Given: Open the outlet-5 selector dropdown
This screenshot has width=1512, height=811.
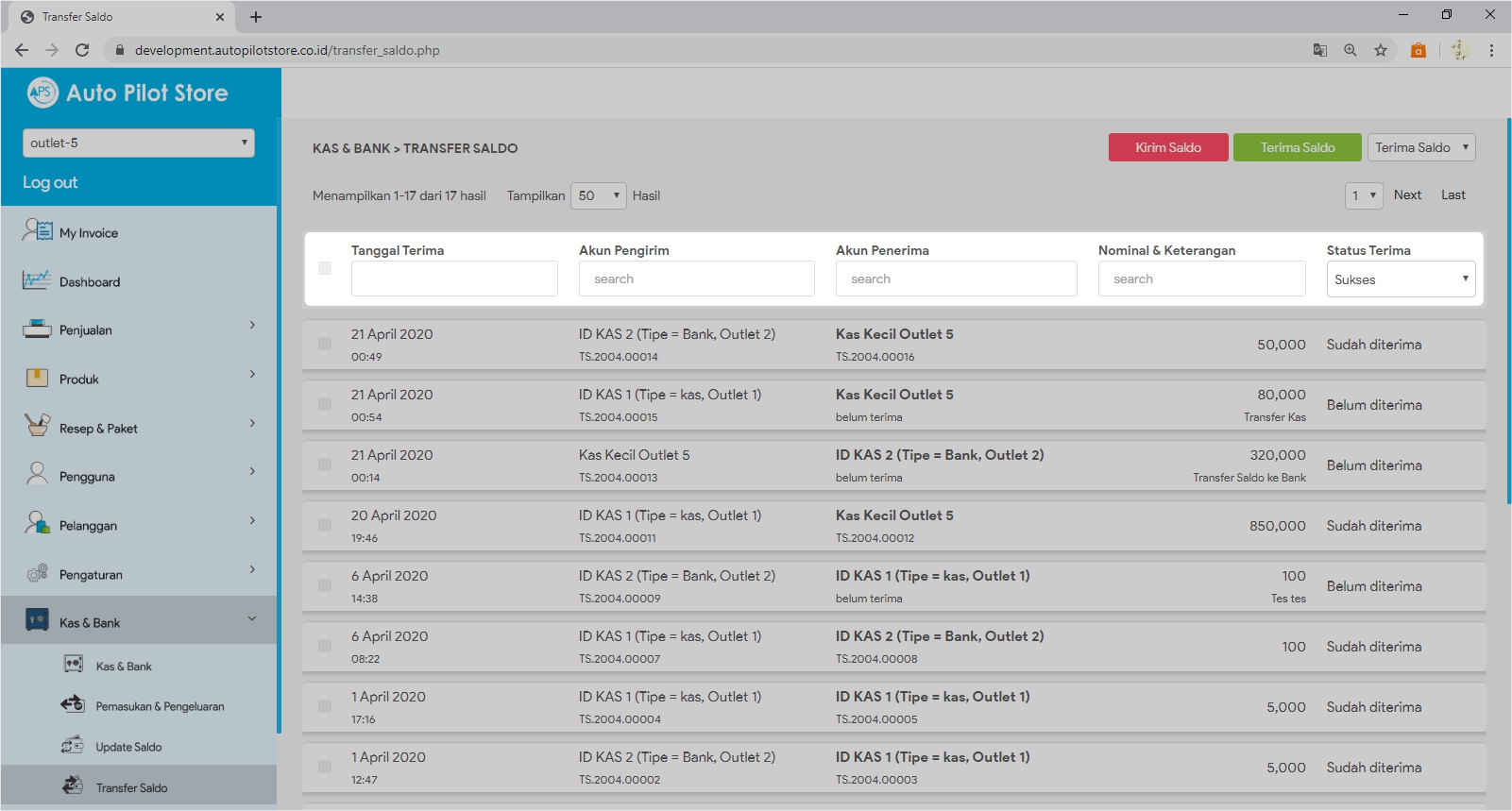Looking at the screenshot, I should point(138,143).
